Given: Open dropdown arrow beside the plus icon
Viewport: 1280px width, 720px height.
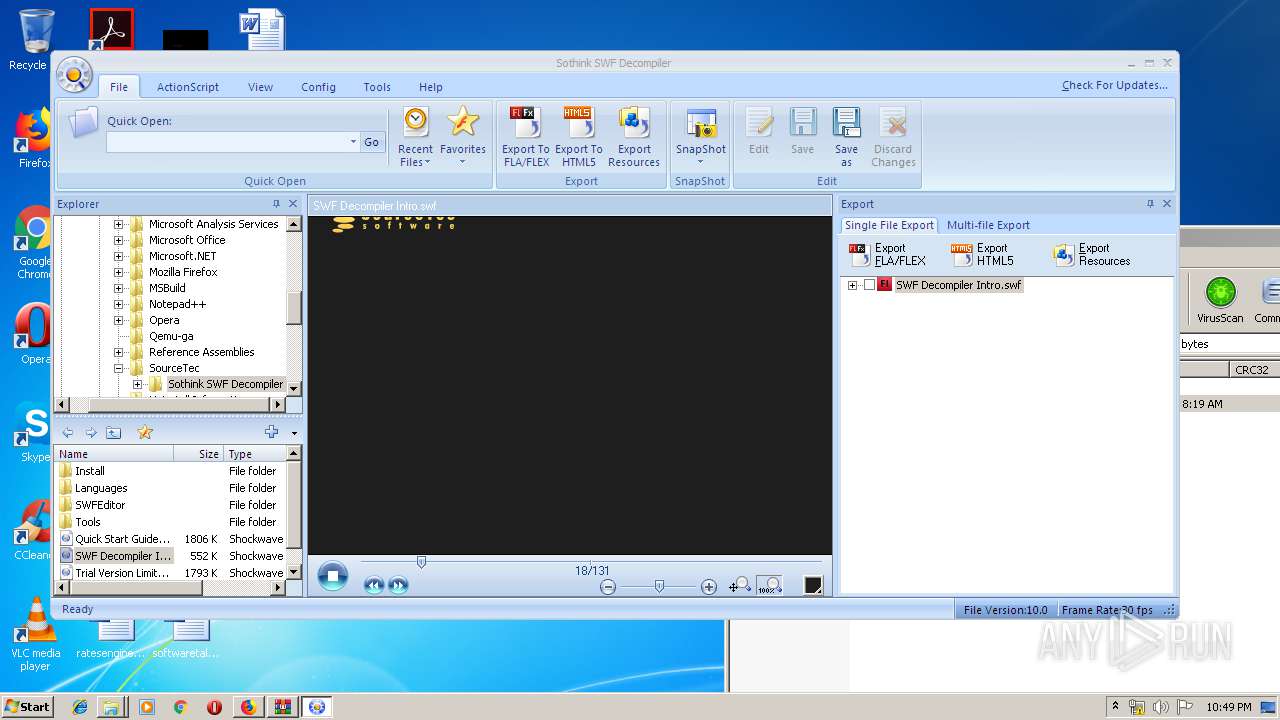Looking at the screenshot, I should tap(294, 433).
